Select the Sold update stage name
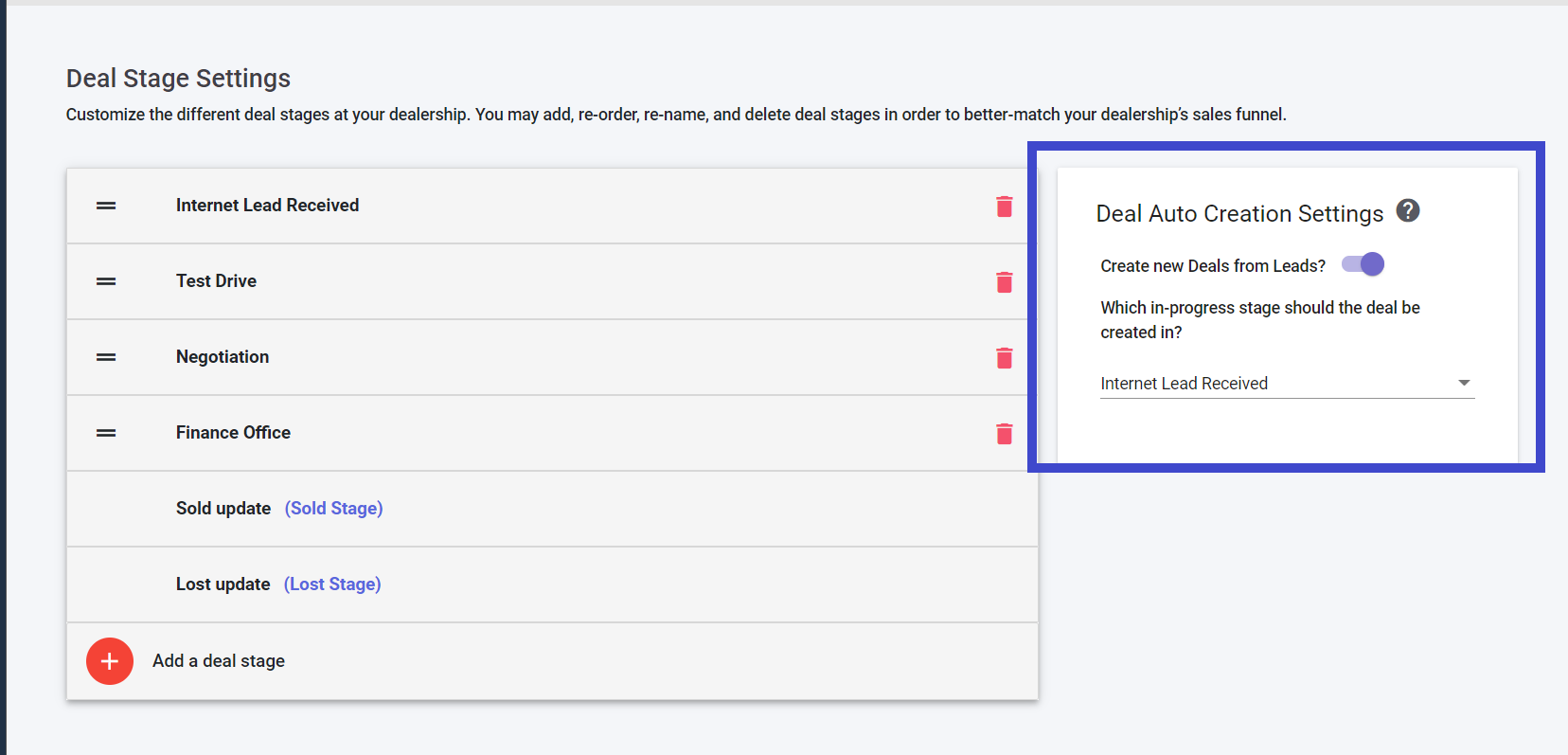Viewport: 1568px width, 755px height. pyautogui.click(x=223, y=509)
